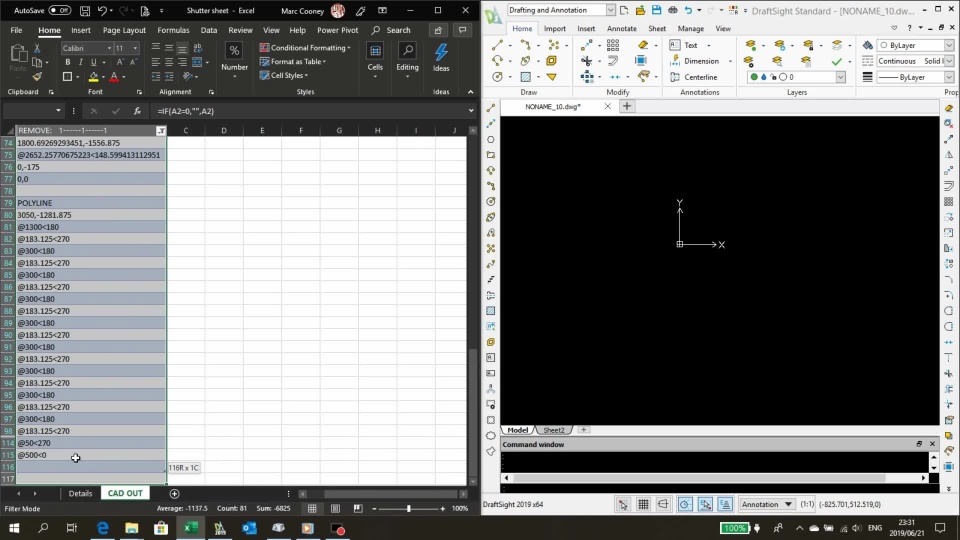Add a new sheet with plus icon in Excel
Viewport: 960px width, 540px height.
pos(174,493)
